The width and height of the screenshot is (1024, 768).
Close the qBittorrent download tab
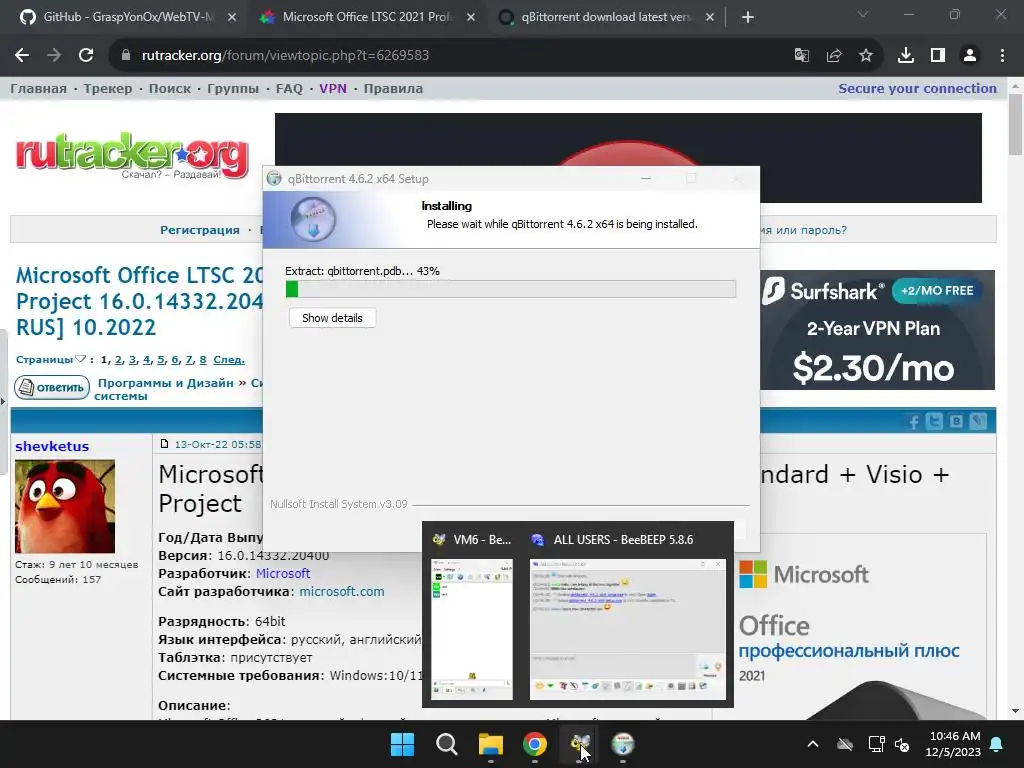(x=710, y=18)
